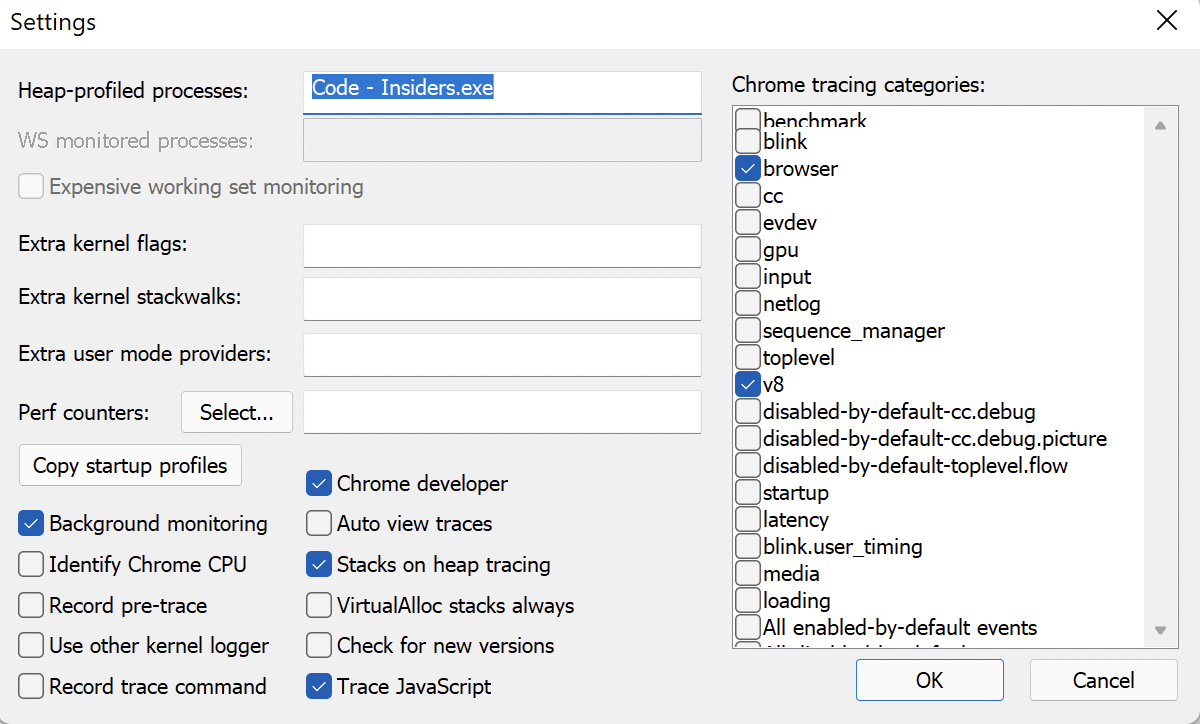Enable Identify Chrome CPU
This screenshot has width=1200, height=724.
pos(31,564)
